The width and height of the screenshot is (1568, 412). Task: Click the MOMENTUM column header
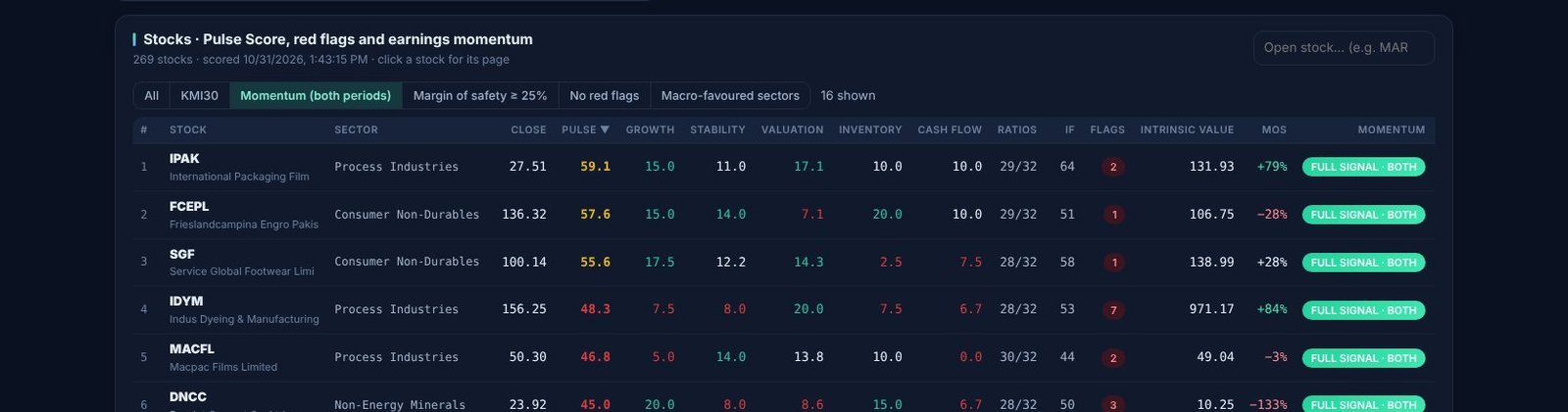1391,129
